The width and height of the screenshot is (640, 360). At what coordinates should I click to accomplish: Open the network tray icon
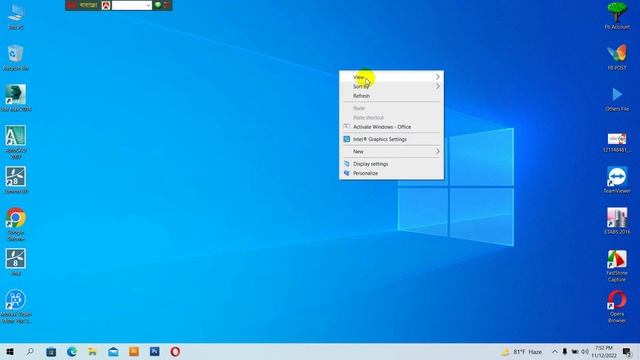point(575,351)
